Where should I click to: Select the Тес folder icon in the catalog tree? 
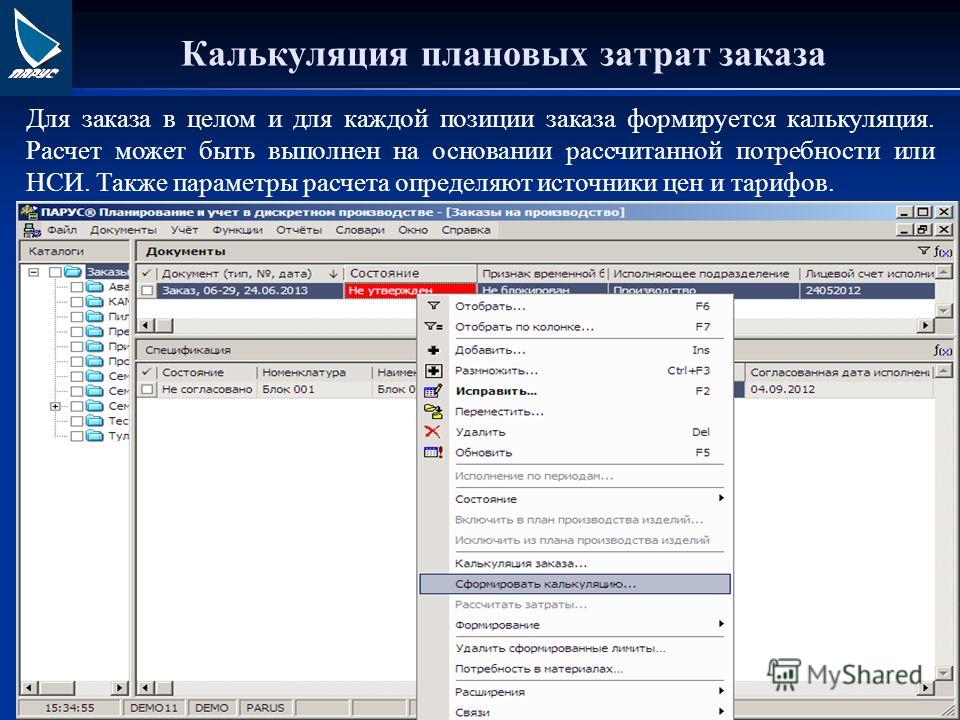[95, 421]
